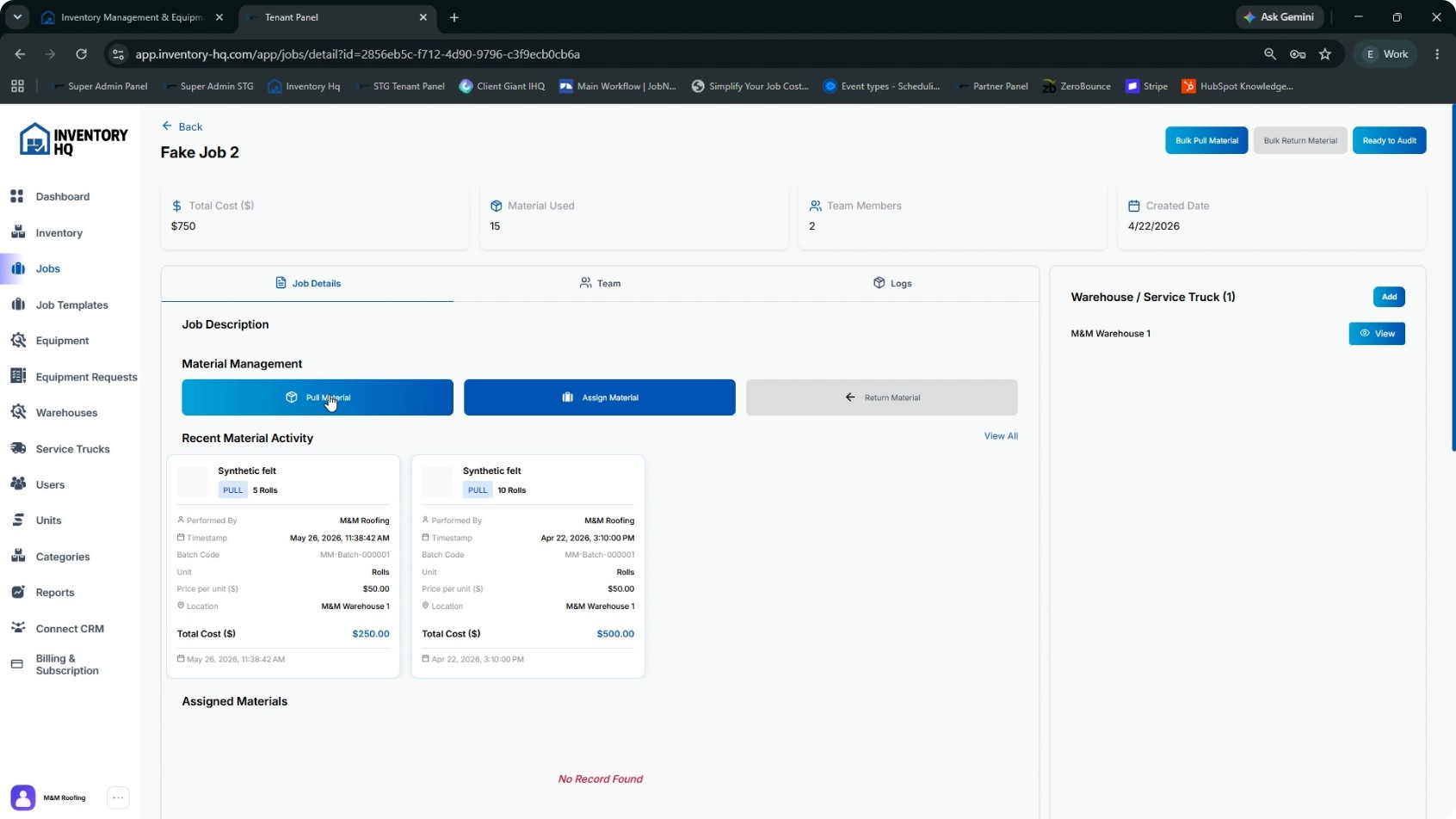
Task: Switch to the Logs tab
Action: pos(892,283)
